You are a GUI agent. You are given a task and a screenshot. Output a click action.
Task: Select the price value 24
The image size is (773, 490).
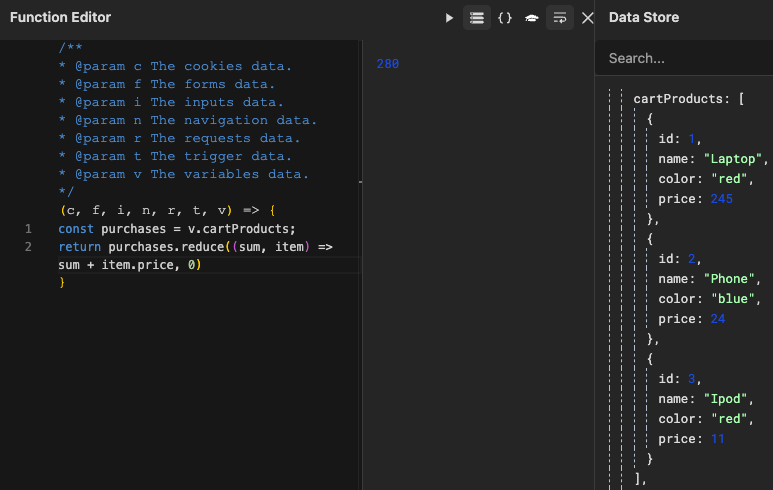(718, 319)
